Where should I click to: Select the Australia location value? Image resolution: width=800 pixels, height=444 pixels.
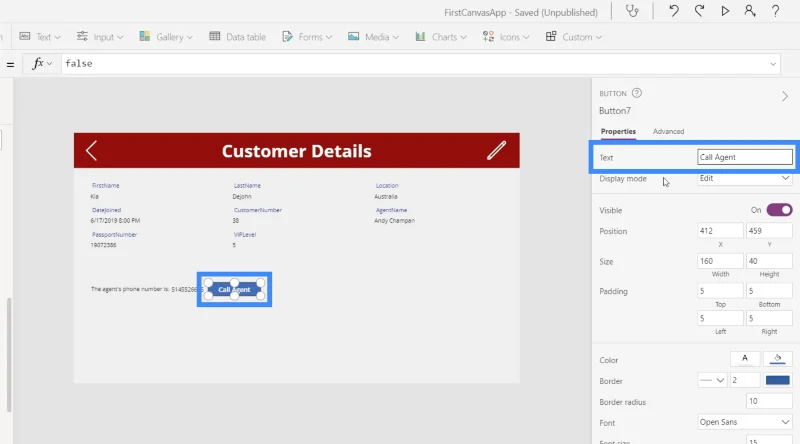point(386,196)
